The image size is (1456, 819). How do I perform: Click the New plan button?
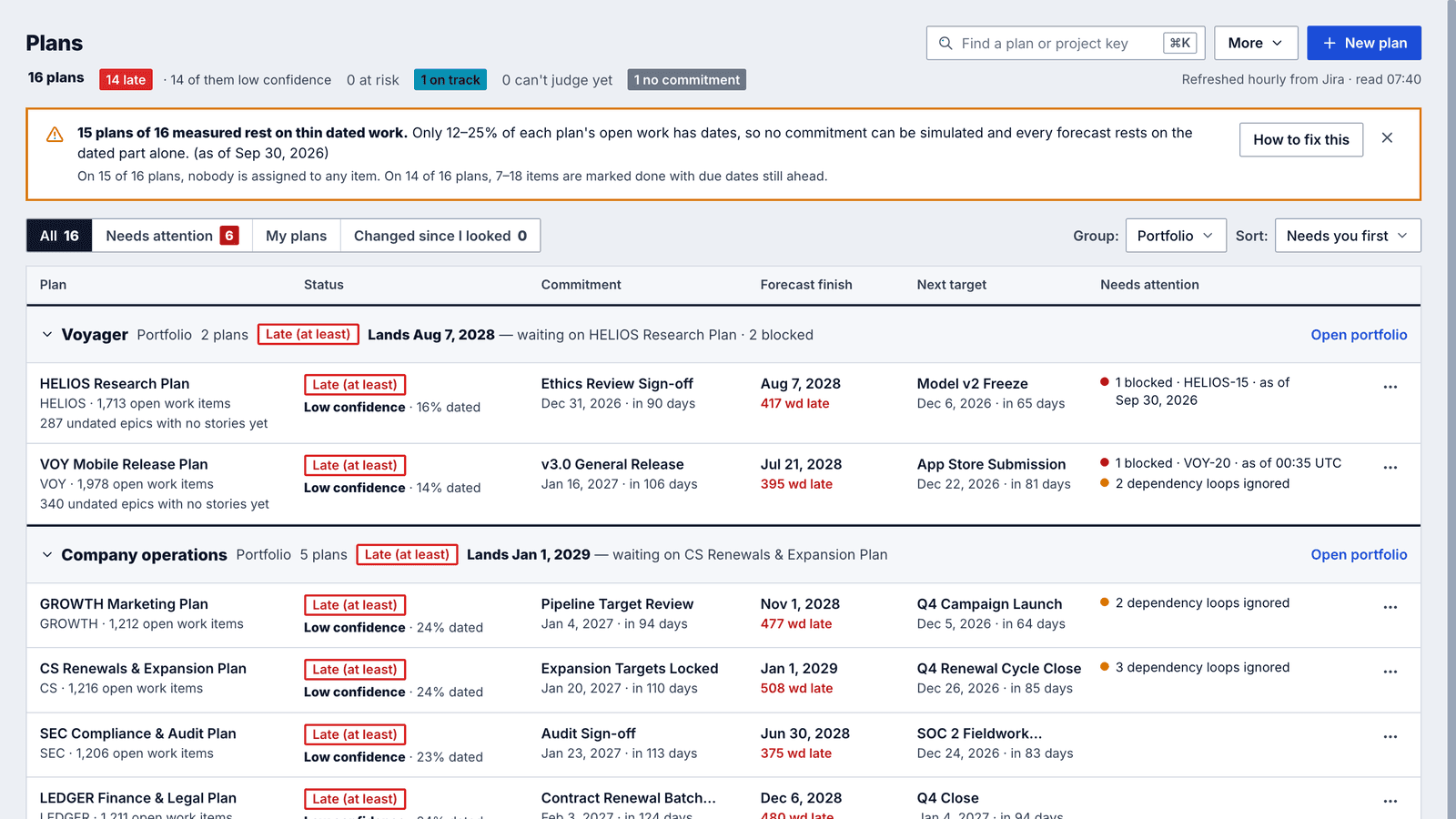click(1364, 43)
